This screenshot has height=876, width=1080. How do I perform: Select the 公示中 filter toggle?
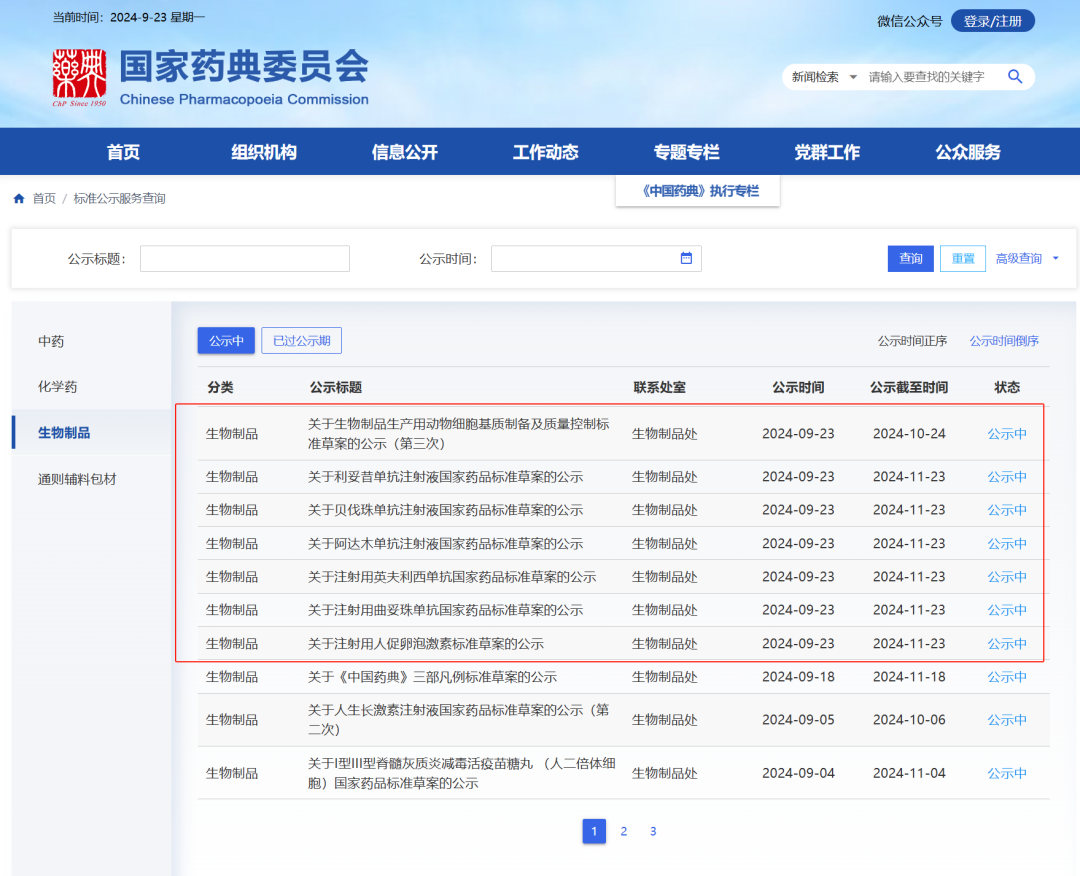pyautogui.click(x=226, y=340)
